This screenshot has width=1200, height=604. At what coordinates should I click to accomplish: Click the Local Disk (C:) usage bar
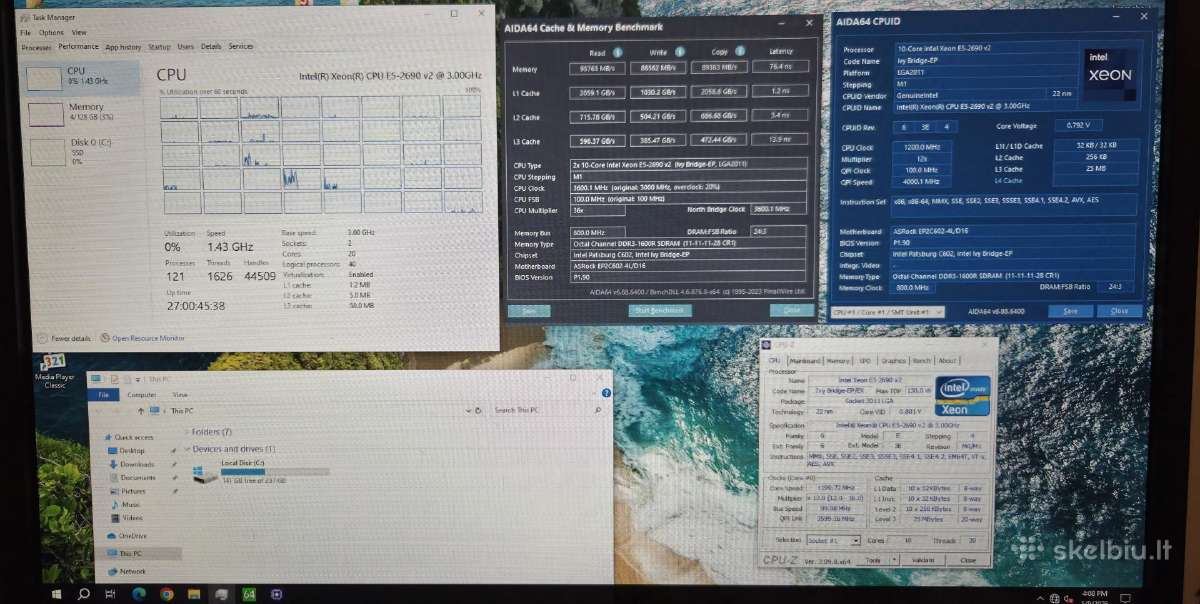[x=275, y=472]
